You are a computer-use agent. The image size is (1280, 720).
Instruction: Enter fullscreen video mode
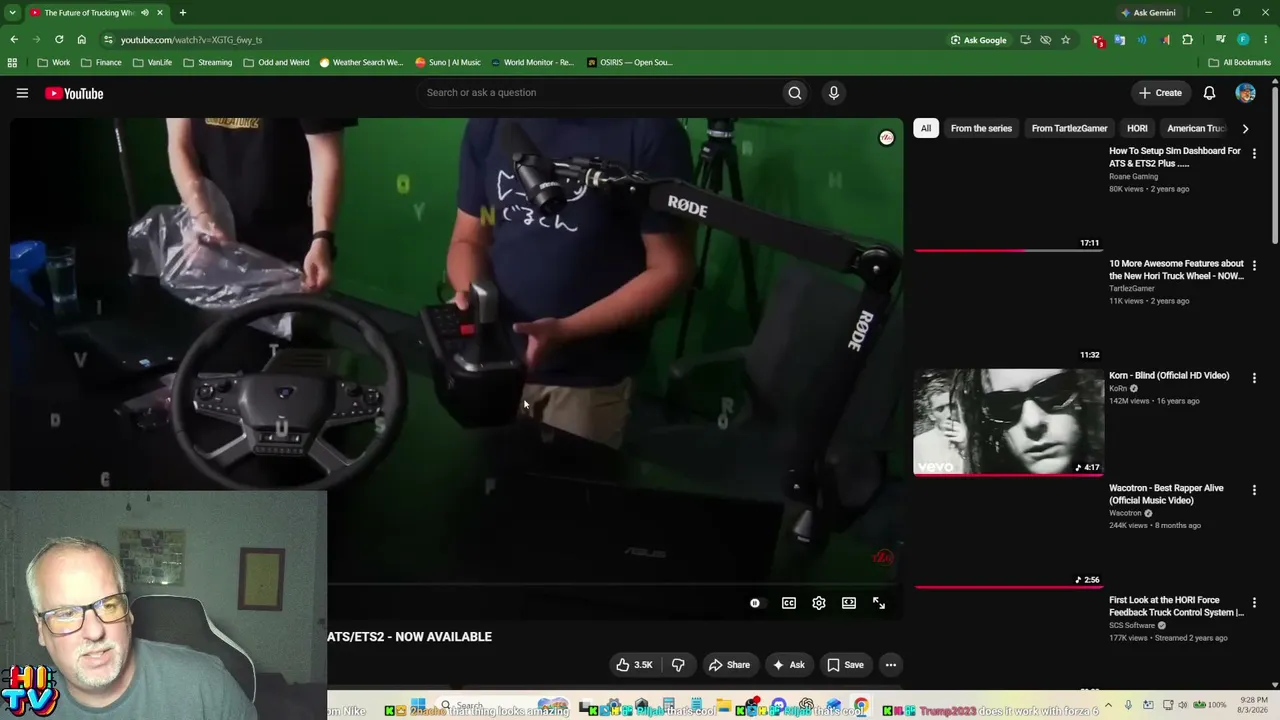point(879,603)
